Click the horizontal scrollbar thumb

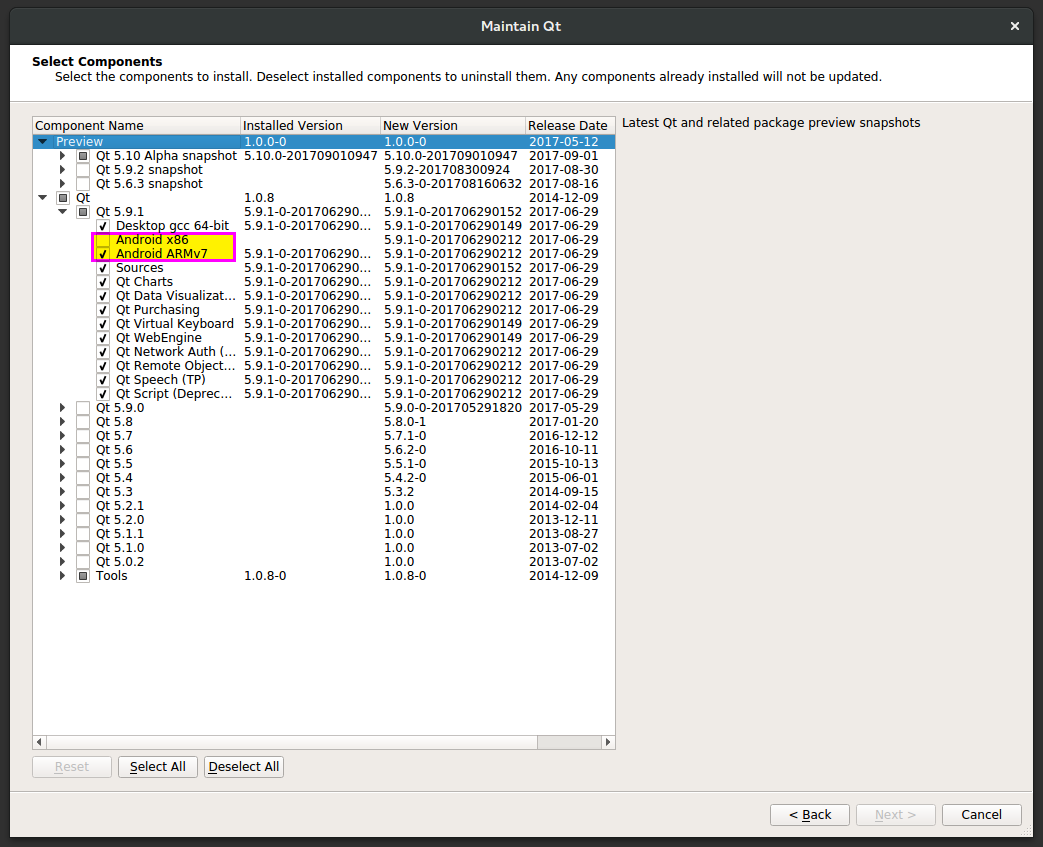tap(291, 742)
